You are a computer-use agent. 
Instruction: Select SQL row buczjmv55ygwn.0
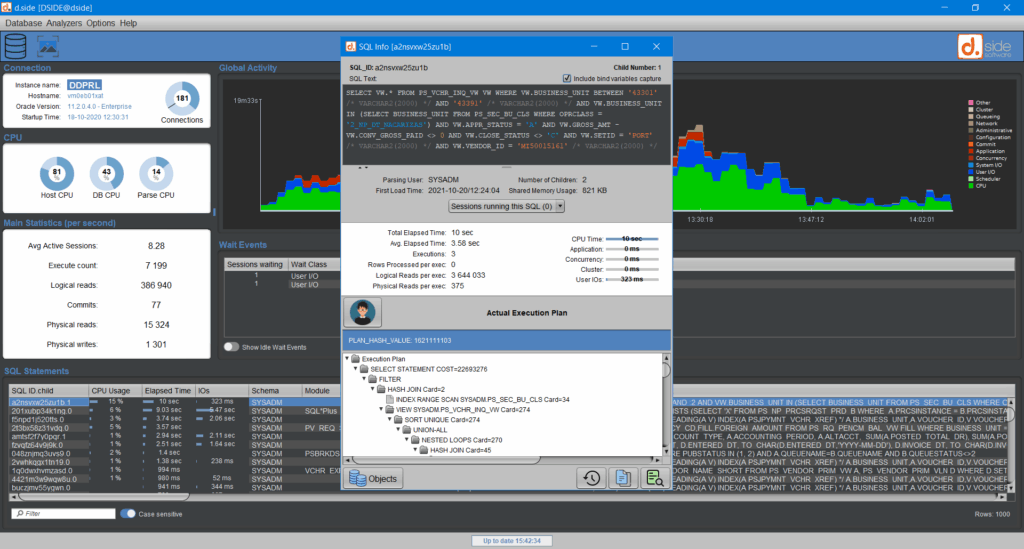point(175,487)
